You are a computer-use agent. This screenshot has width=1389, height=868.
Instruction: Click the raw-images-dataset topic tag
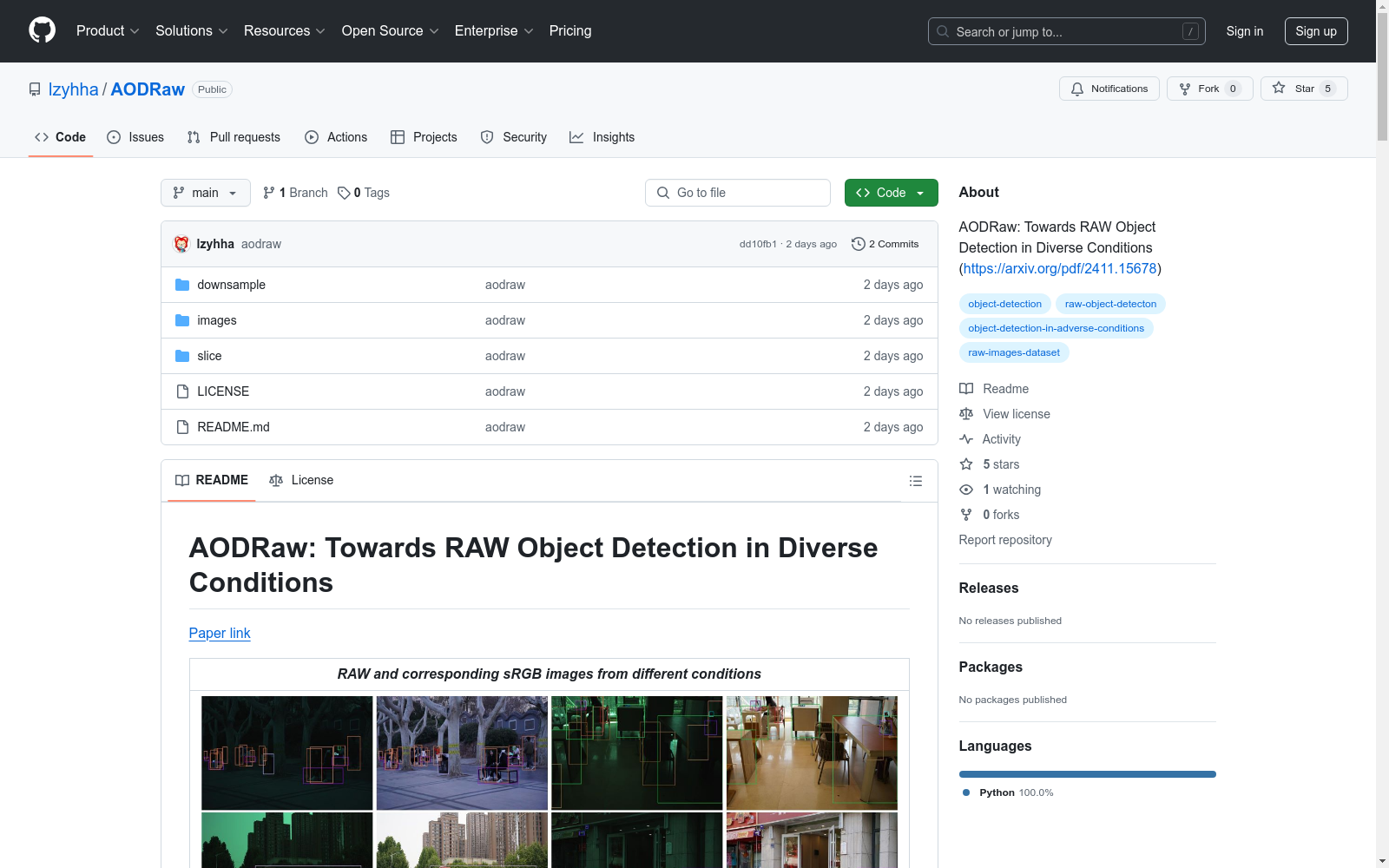[x=1014, y=352]
